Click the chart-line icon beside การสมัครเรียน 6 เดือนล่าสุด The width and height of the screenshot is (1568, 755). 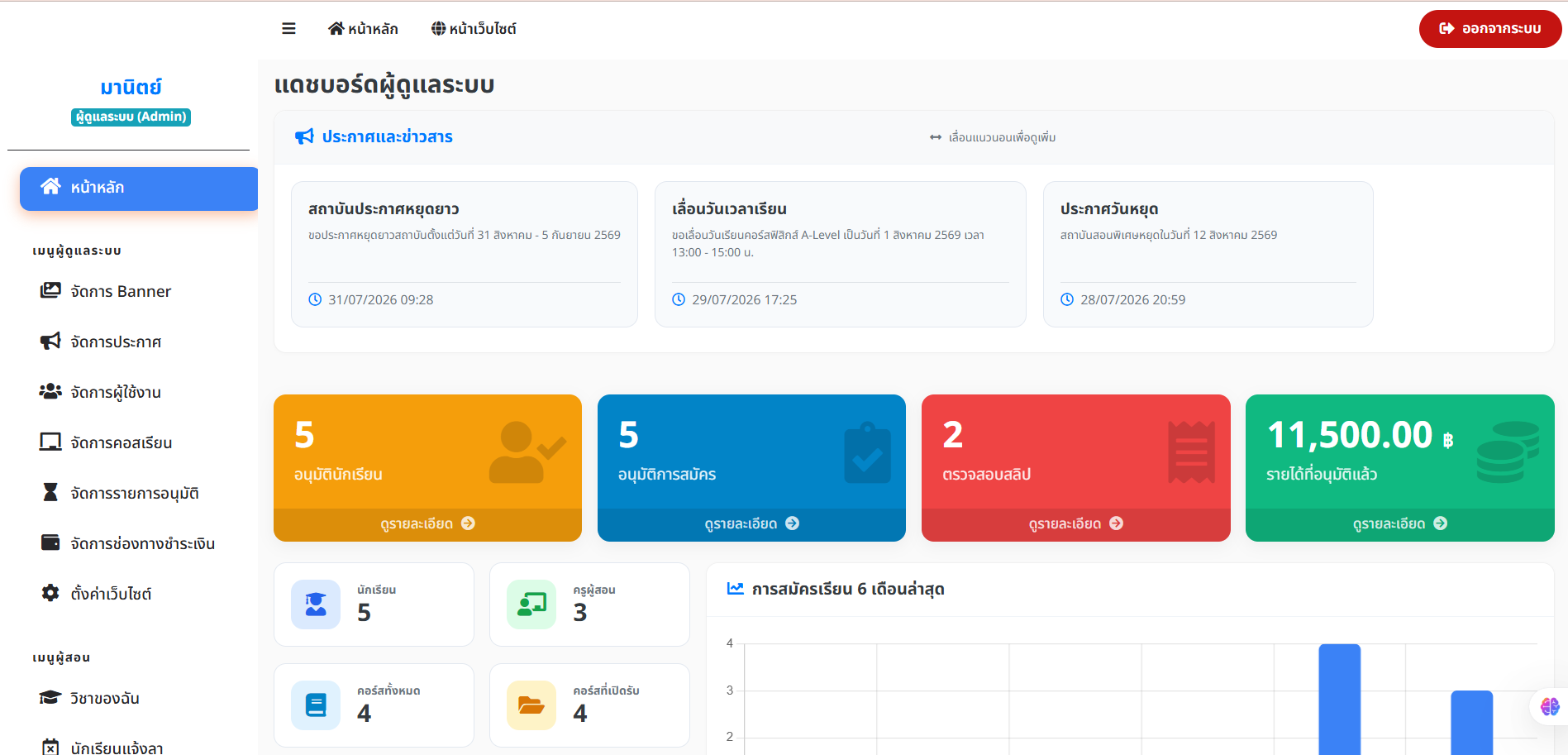(x=735, y=589)
